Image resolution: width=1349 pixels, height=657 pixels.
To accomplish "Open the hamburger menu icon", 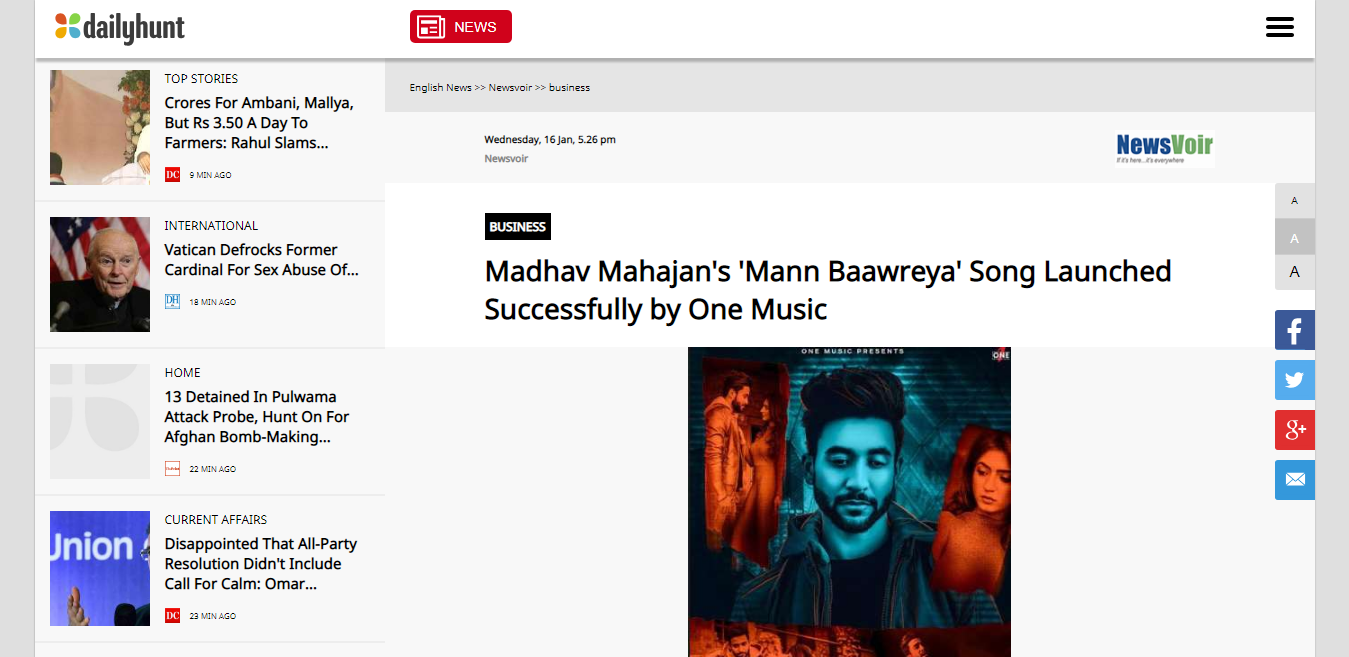I will pos(1279,27).
